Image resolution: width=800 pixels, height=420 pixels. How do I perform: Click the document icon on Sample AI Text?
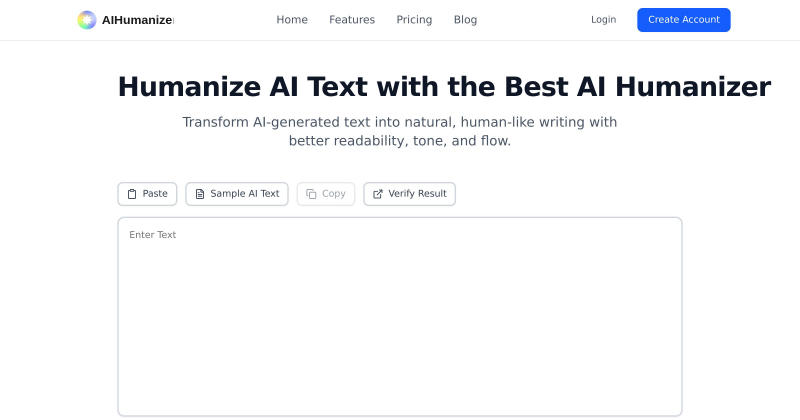200,194
